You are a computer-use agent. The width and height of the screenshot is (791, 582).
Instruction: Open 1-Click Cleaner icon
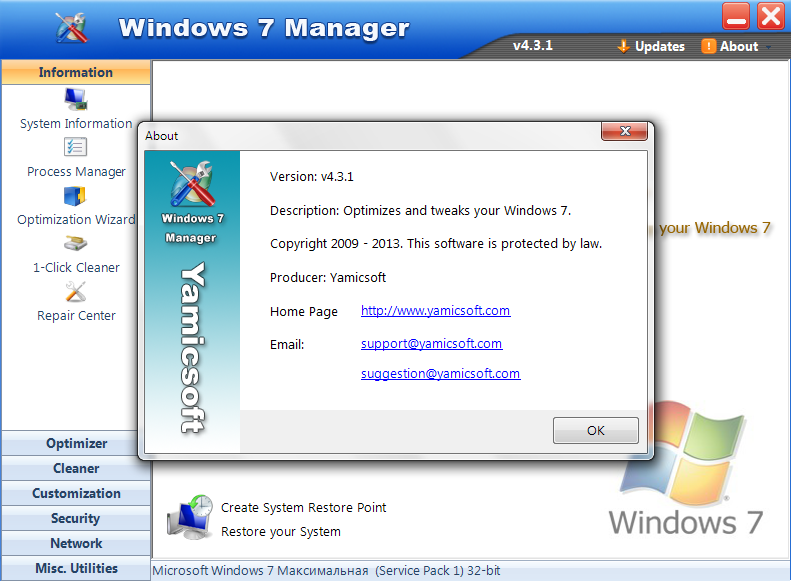point(76,244)
